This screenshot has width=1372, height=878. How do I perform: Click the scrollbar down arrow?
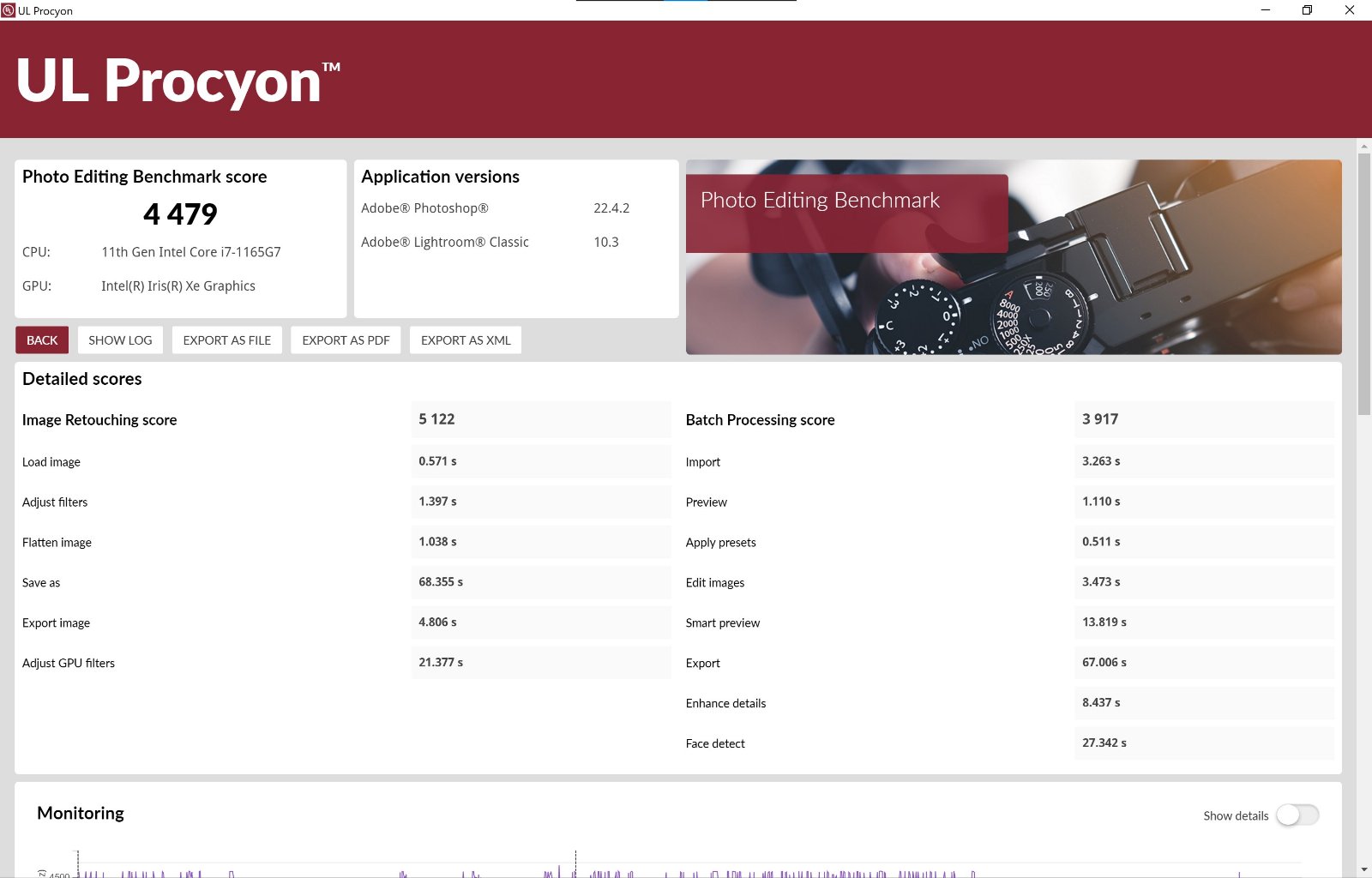(1364, 869)
